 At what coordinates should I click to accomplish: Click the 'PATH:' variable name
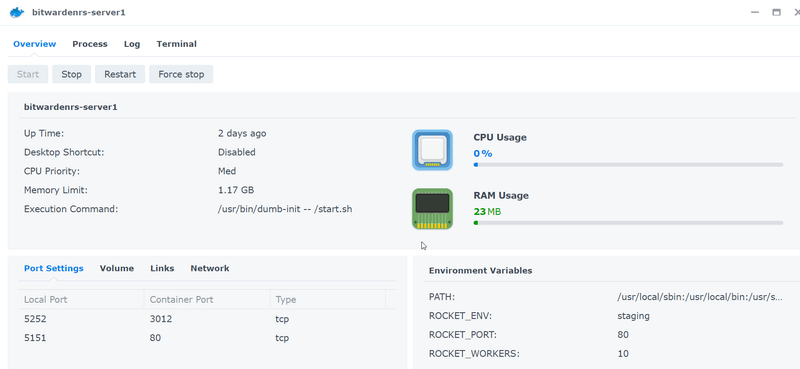pyautogui.click(x=442, y=297)
